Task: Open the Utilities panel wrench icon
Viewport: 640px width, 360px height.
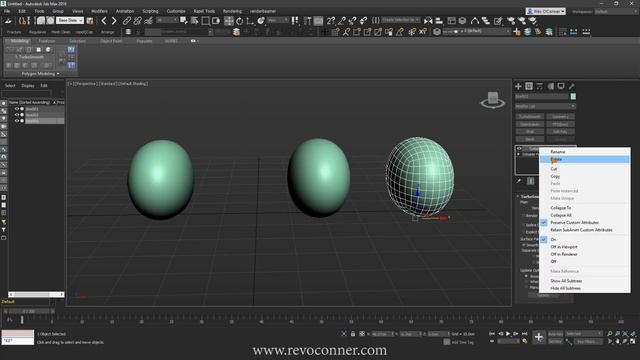Action: (571, 86)
